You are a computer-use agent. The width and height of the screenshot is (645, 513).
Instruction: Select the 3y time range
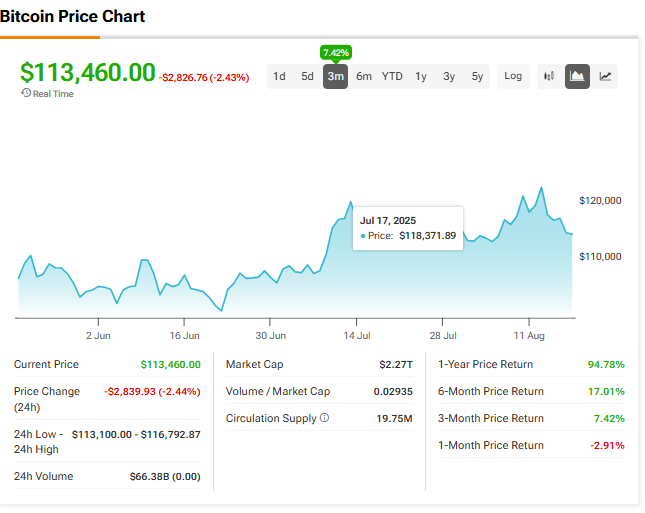449,76
